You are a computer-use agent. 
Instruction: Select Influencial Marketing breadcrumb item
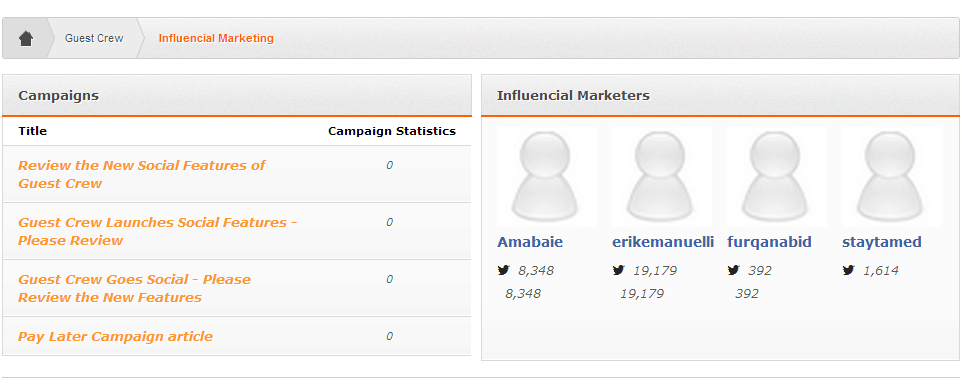coord(216,39)
